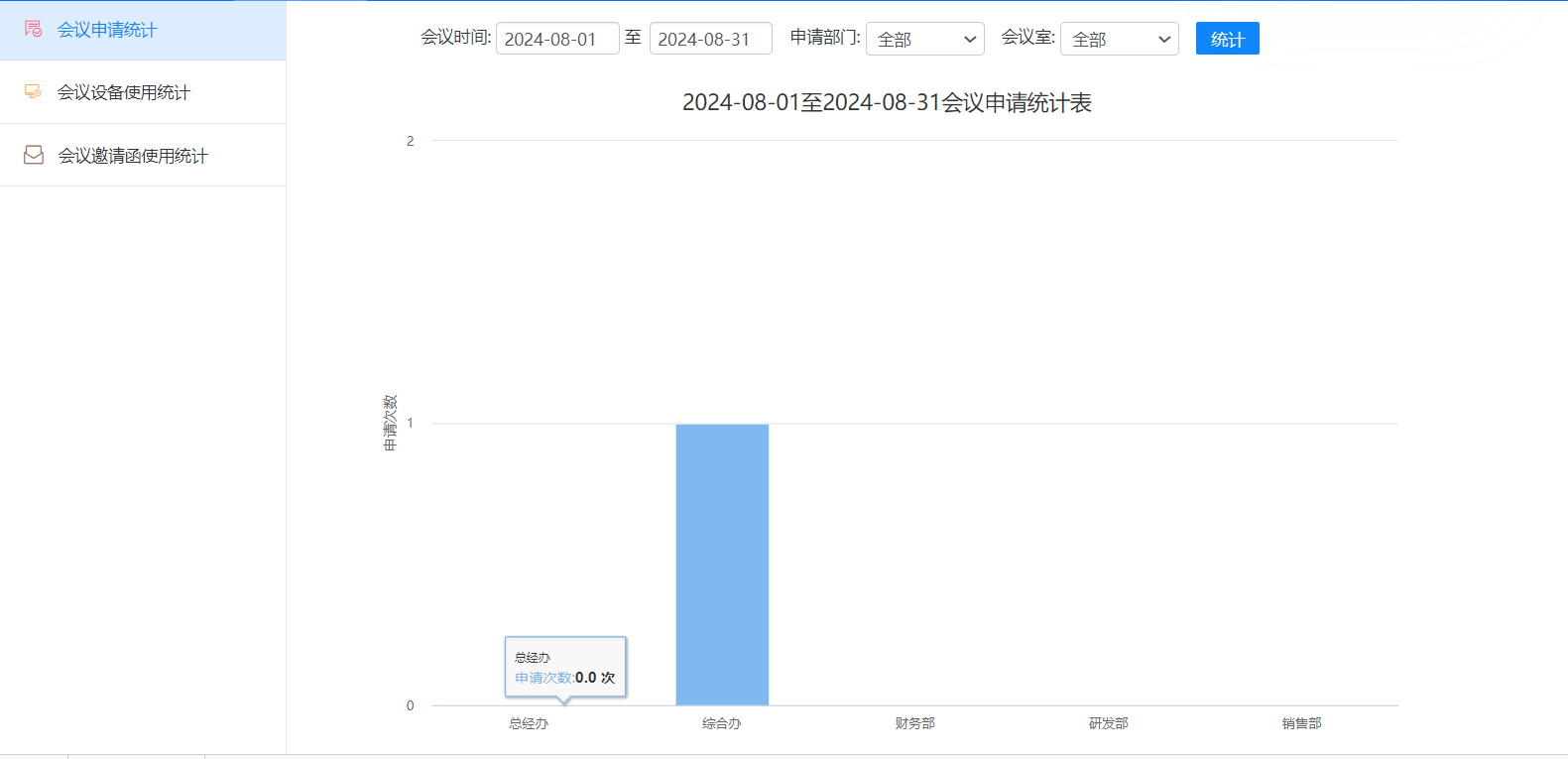Open the 会议申请统计 menu item text

[107, 30]
